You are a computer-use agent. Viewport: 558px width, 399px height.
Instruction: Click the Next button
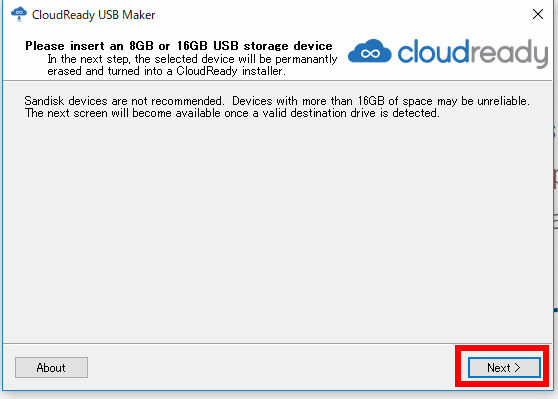504,367
